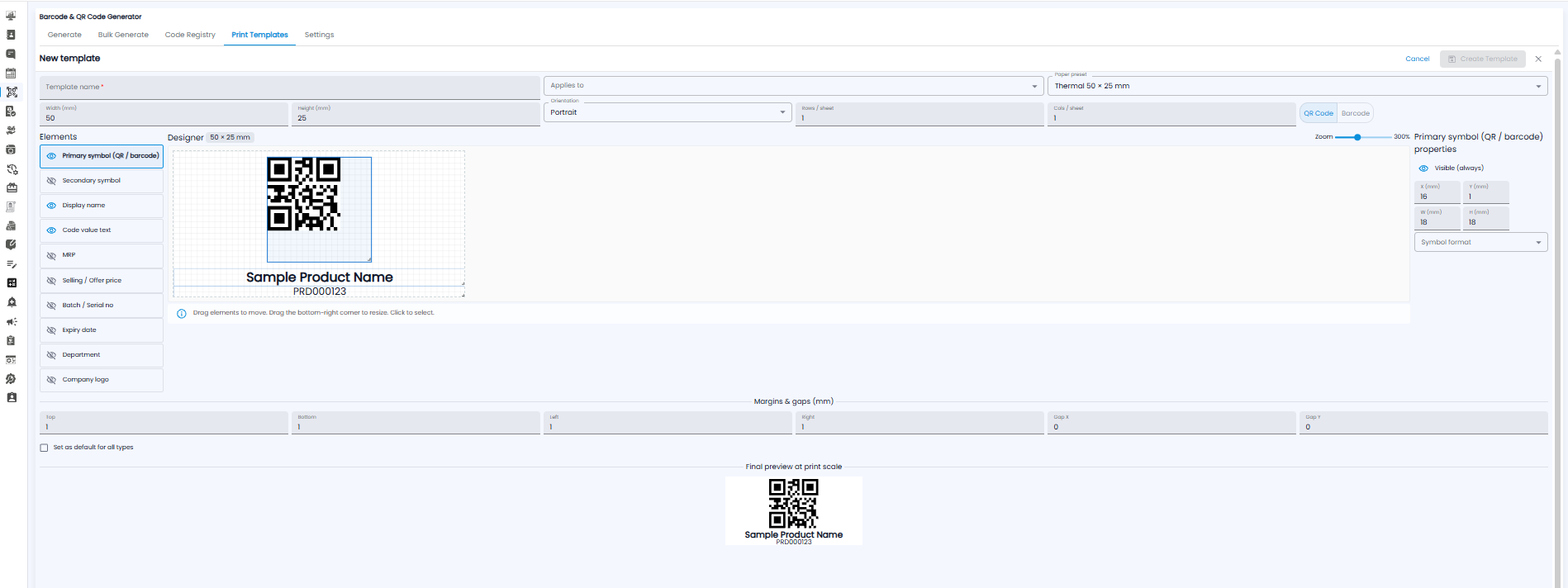Select the Barcode symbol type button

point(1355,113)
